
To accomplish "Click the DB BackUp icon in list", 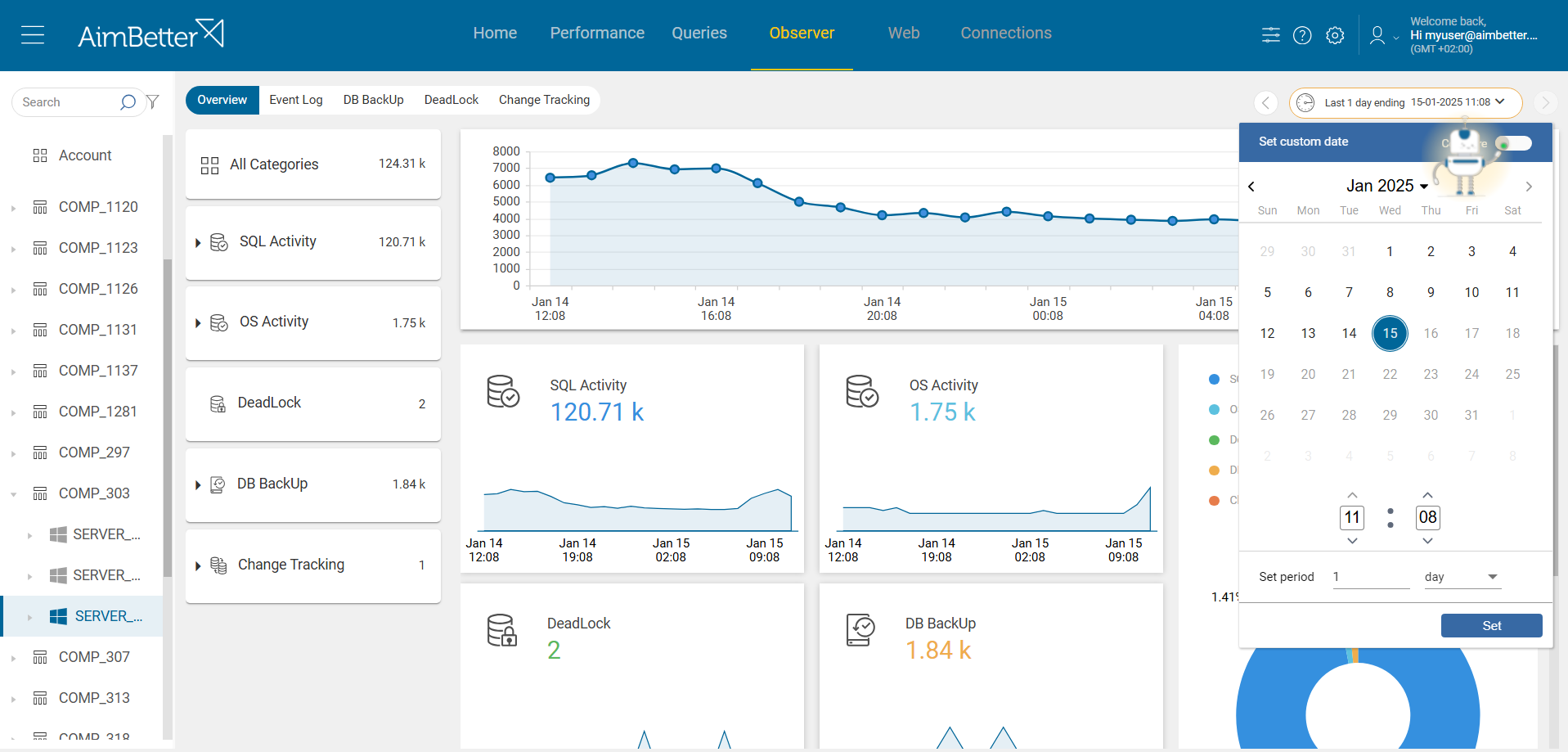I will tap(218, 484).
